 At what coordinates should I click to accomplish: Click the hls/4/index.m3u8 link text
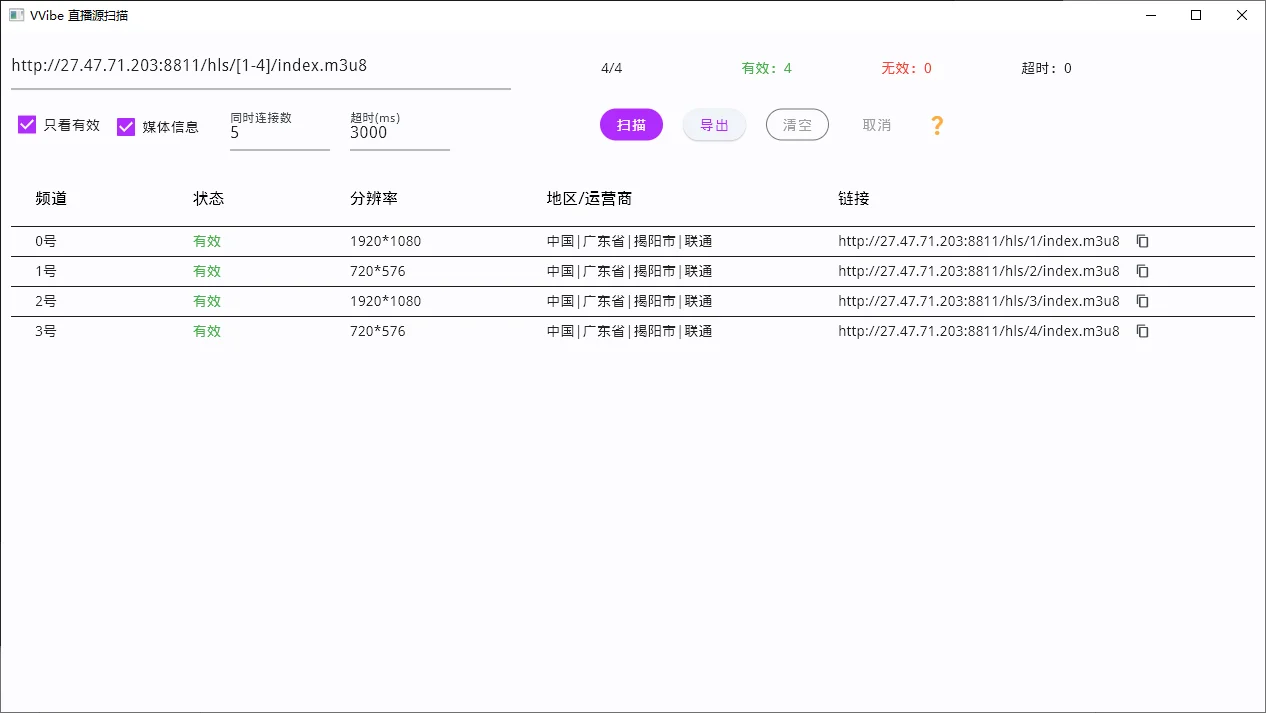click(x=979, y=331)
